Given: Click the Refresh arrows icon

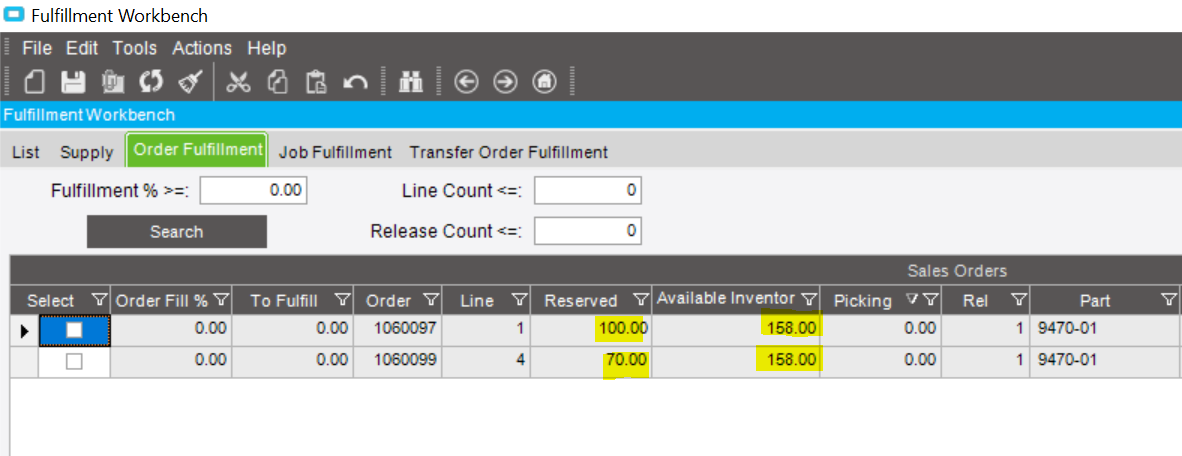Looking at the screenshot, I should tap(151, 81).
